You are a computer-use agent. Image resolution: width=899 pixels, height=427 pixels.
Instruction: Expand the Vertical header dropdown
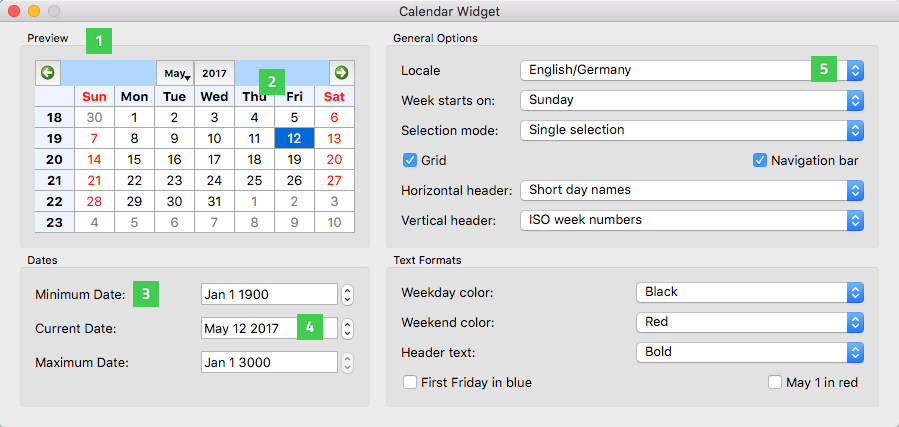pos(691,220)
